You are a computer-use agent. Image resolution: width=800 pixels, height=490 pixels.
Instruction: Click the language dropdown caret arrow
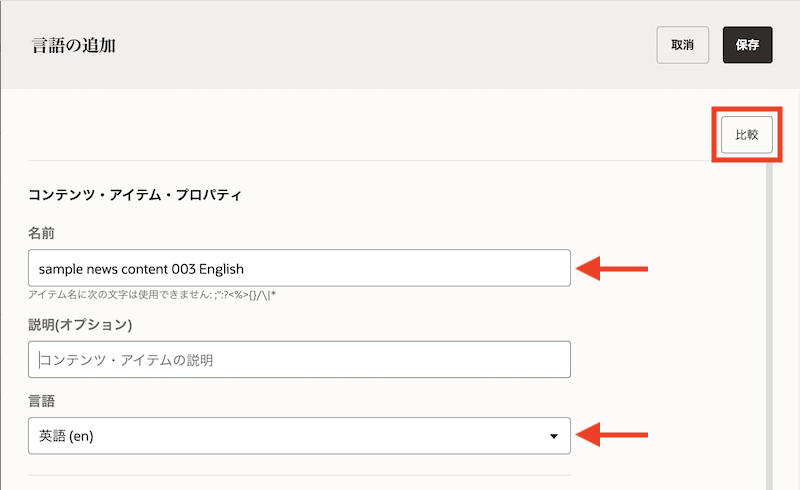553,437
